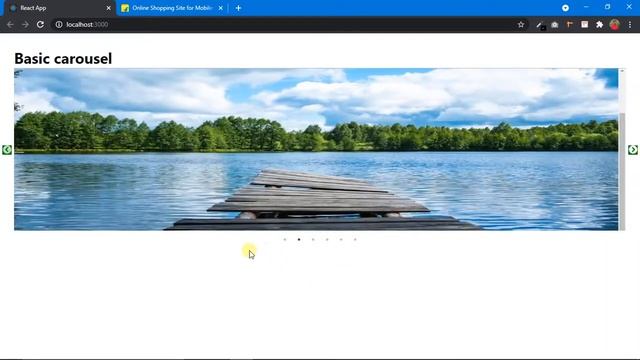The image size is (640, 360).
Task: Go forward in browser history
Action: 25,24
